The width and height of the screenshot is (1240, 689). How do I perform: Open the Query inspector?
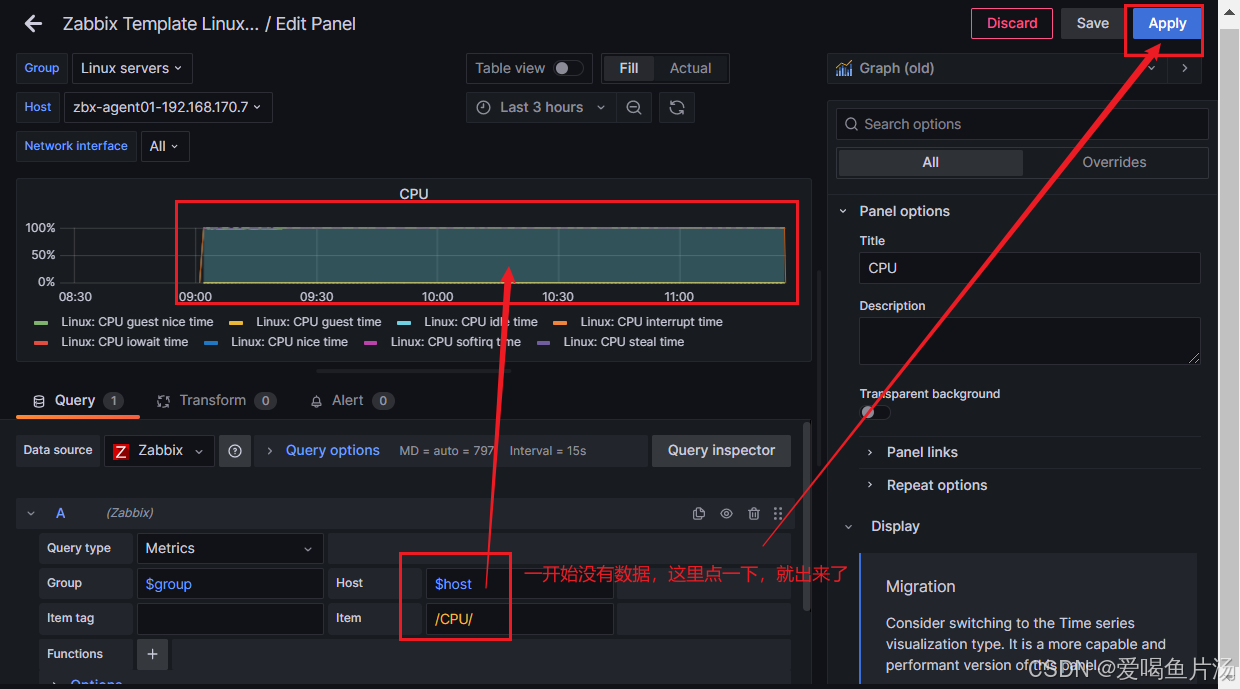(x=721, y=451)
